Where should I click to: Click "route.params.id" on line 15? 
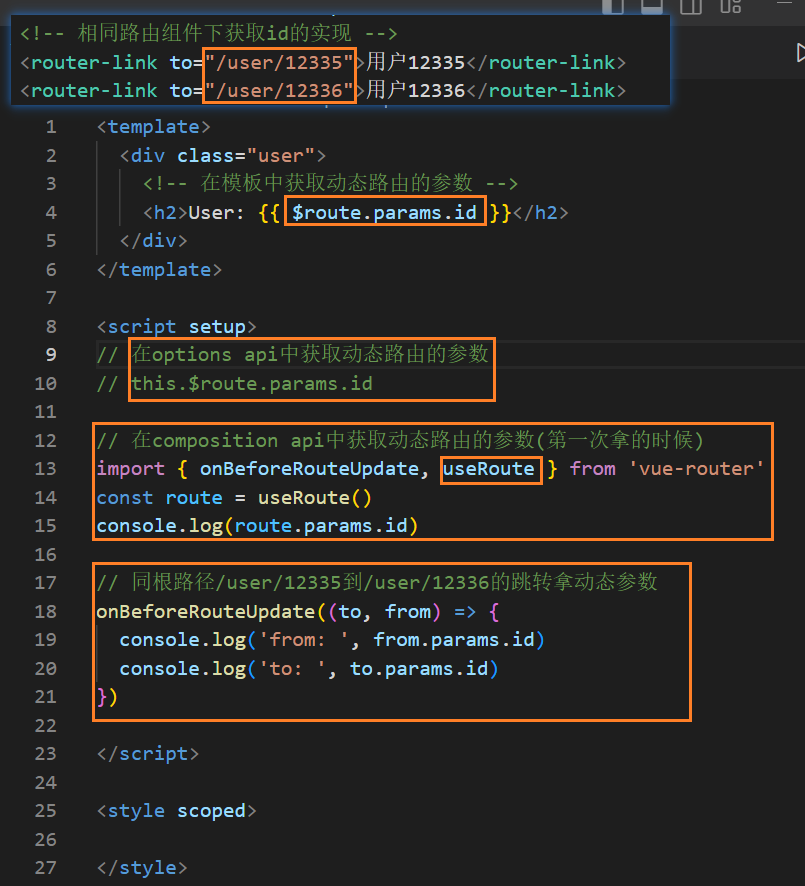[x=321, y=526]
